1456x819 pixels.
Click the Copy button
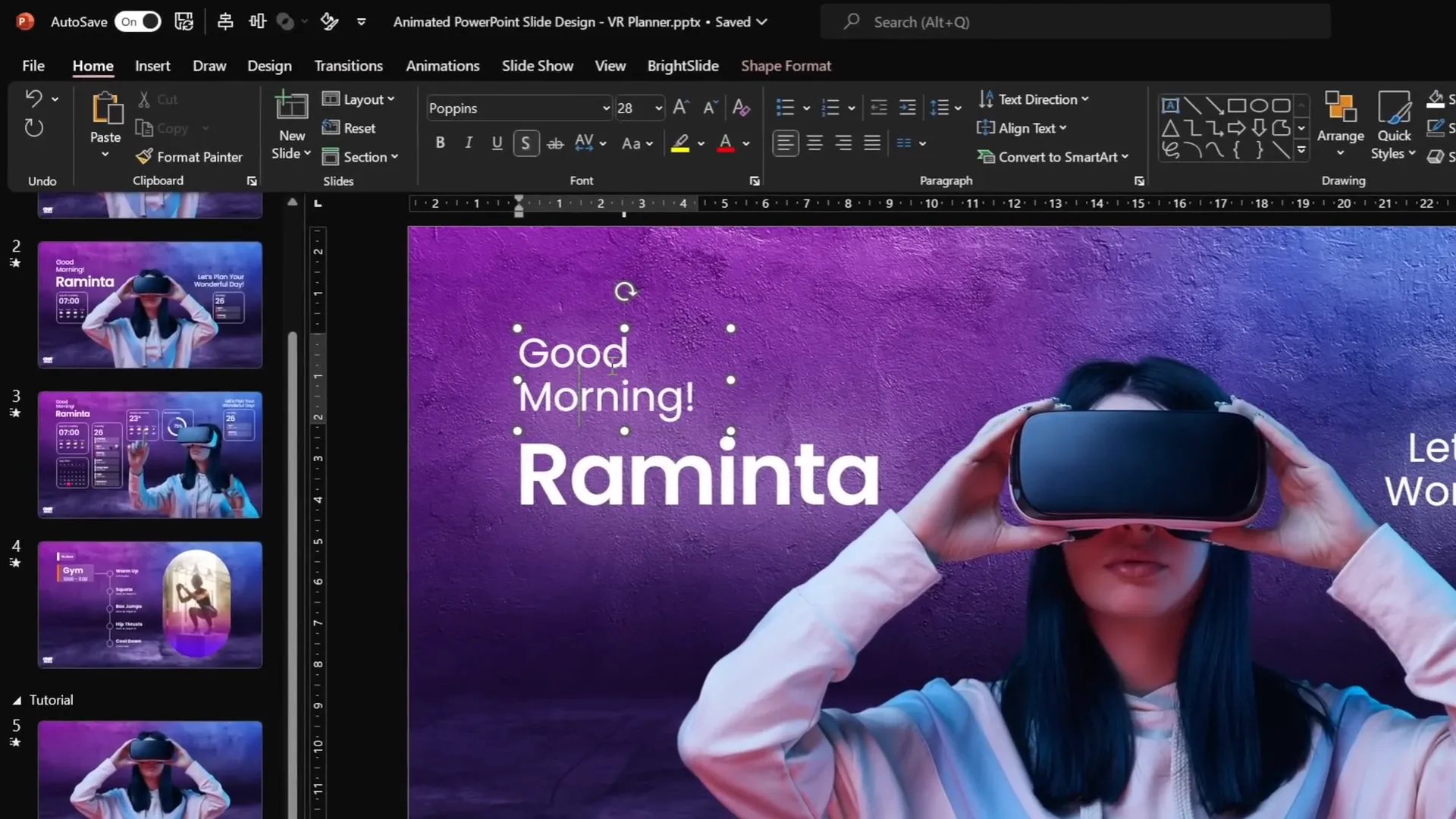pyautogui.click(x=163, y=128)
